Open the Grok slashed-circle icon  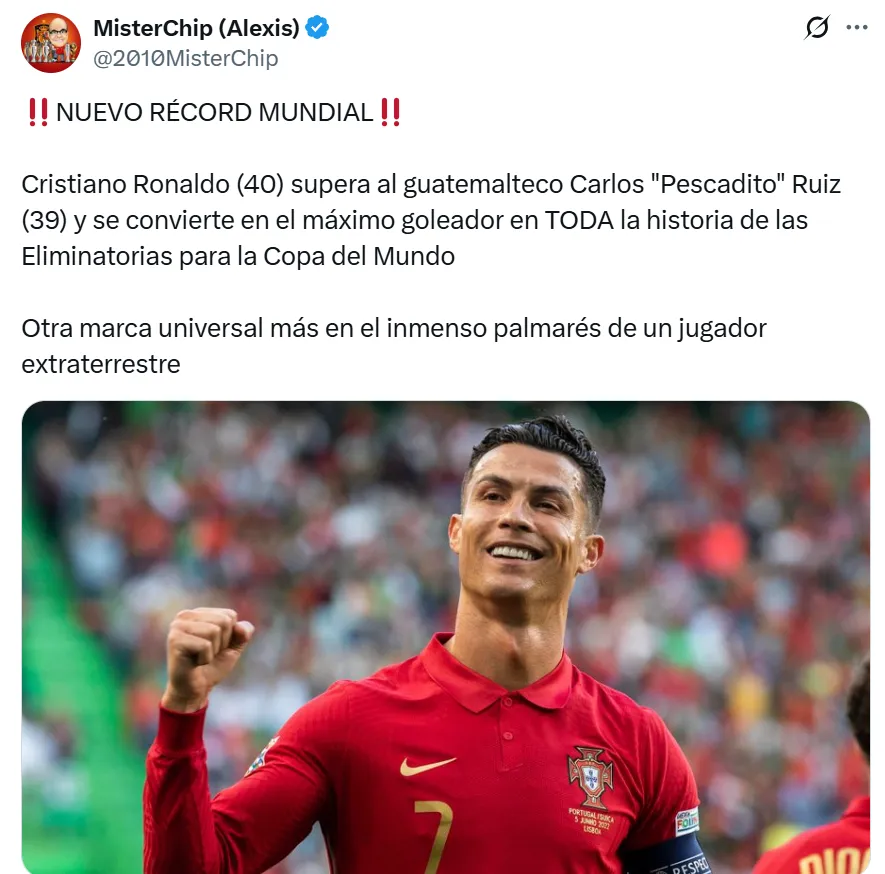[817, 27]
